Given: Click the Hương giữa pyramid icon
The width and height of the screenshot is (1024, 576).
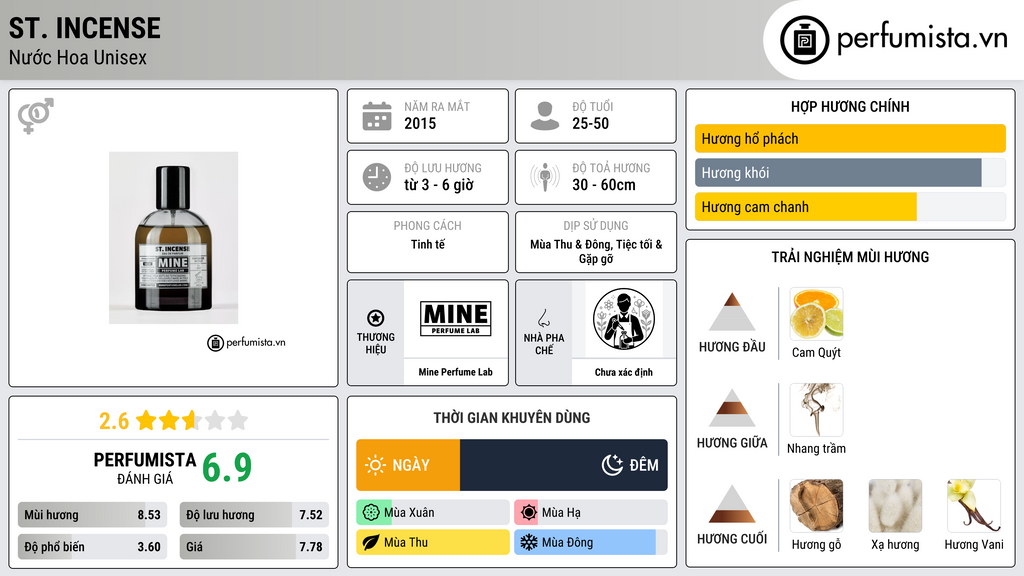Looking at the screenshot, I should (732, 408).
